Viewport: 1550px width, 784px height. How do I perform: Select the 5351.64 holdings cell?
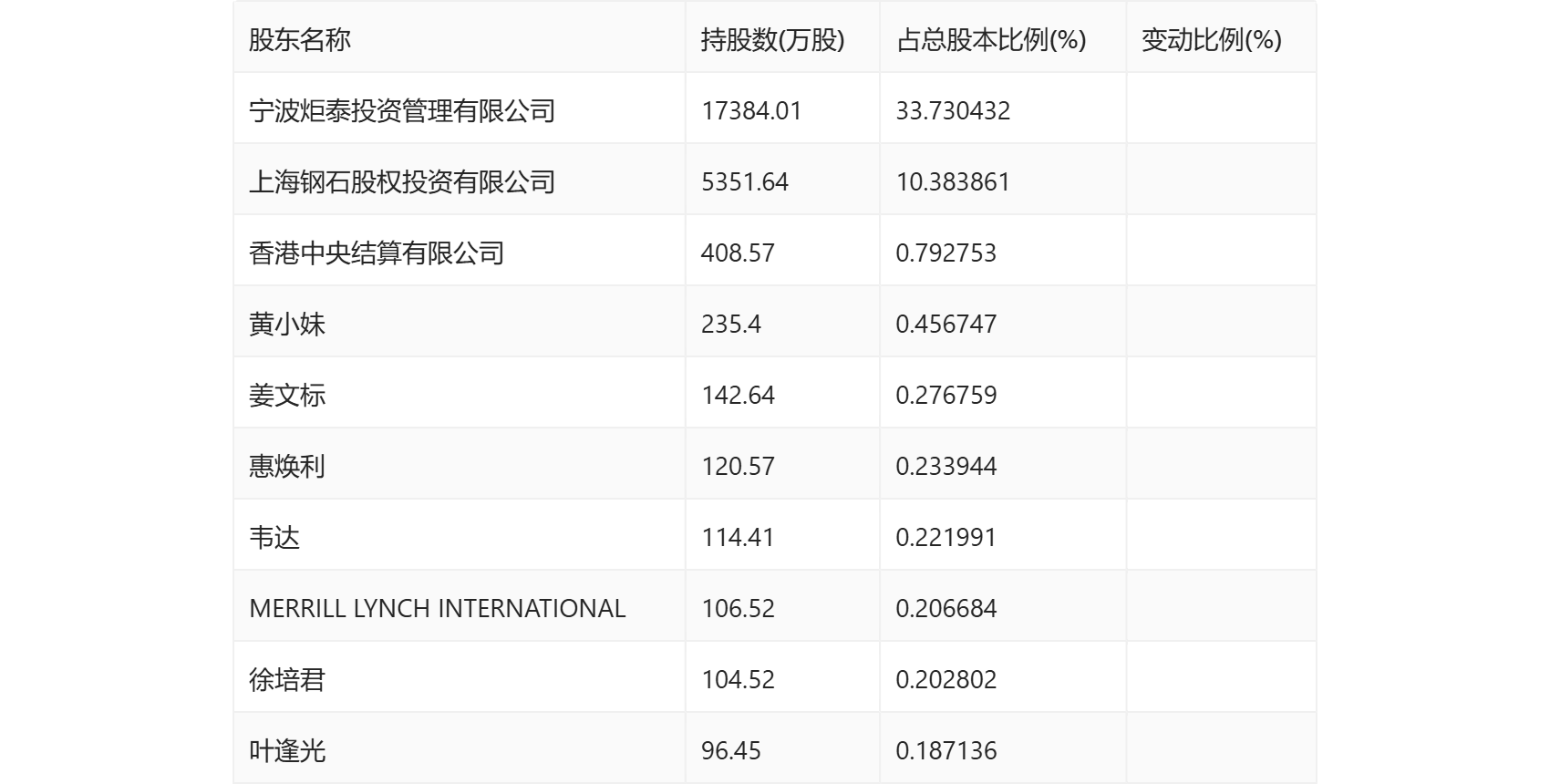tap(745, 182)
